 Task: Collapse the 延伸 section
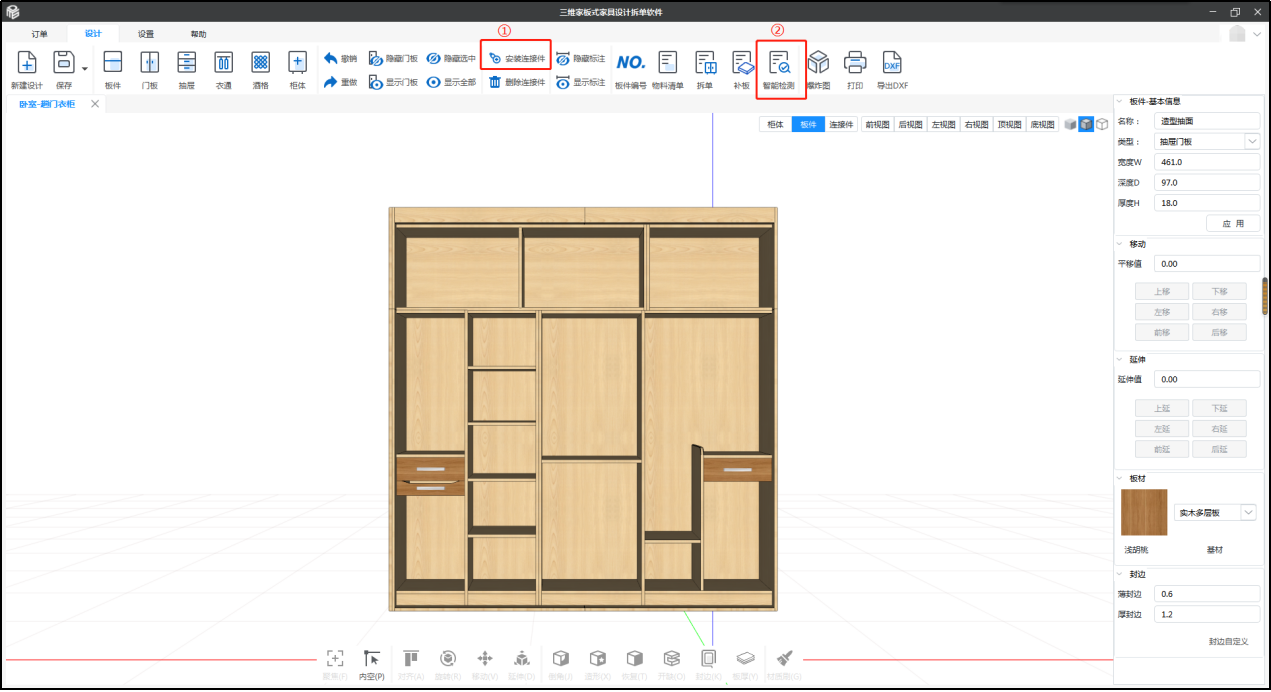point(1120,359)
